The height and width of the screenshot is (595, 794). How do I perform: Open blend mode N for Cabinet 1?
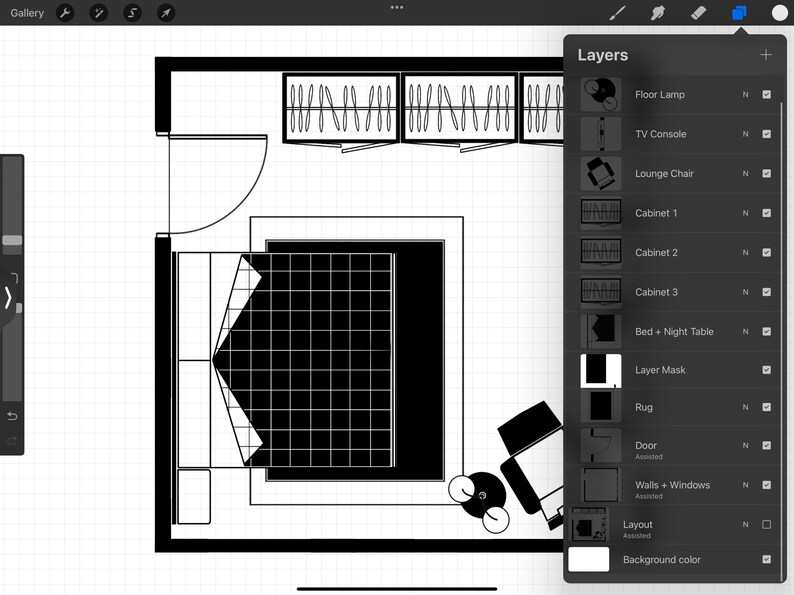click(x=745, y=213)
